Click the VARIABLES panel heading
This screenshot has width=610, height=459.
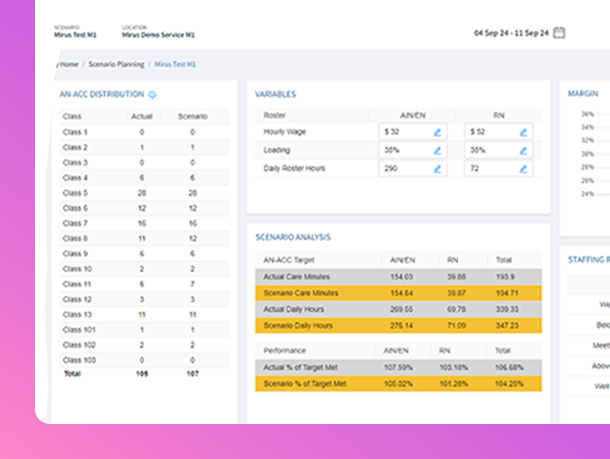[275, 94]
